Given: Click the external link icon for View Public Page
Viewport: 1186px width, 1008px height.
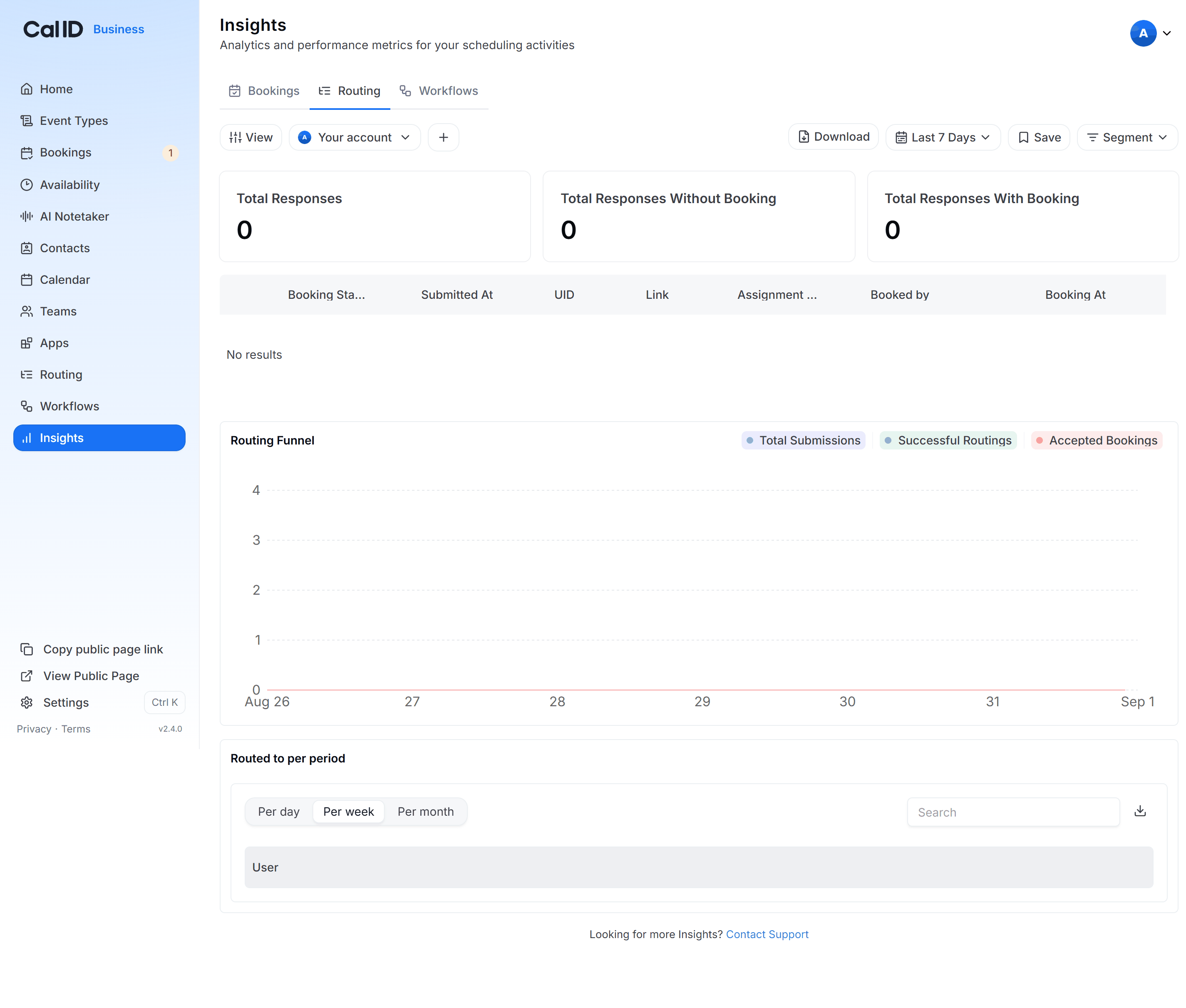Looking at the screenshot, I should point(26,676).
